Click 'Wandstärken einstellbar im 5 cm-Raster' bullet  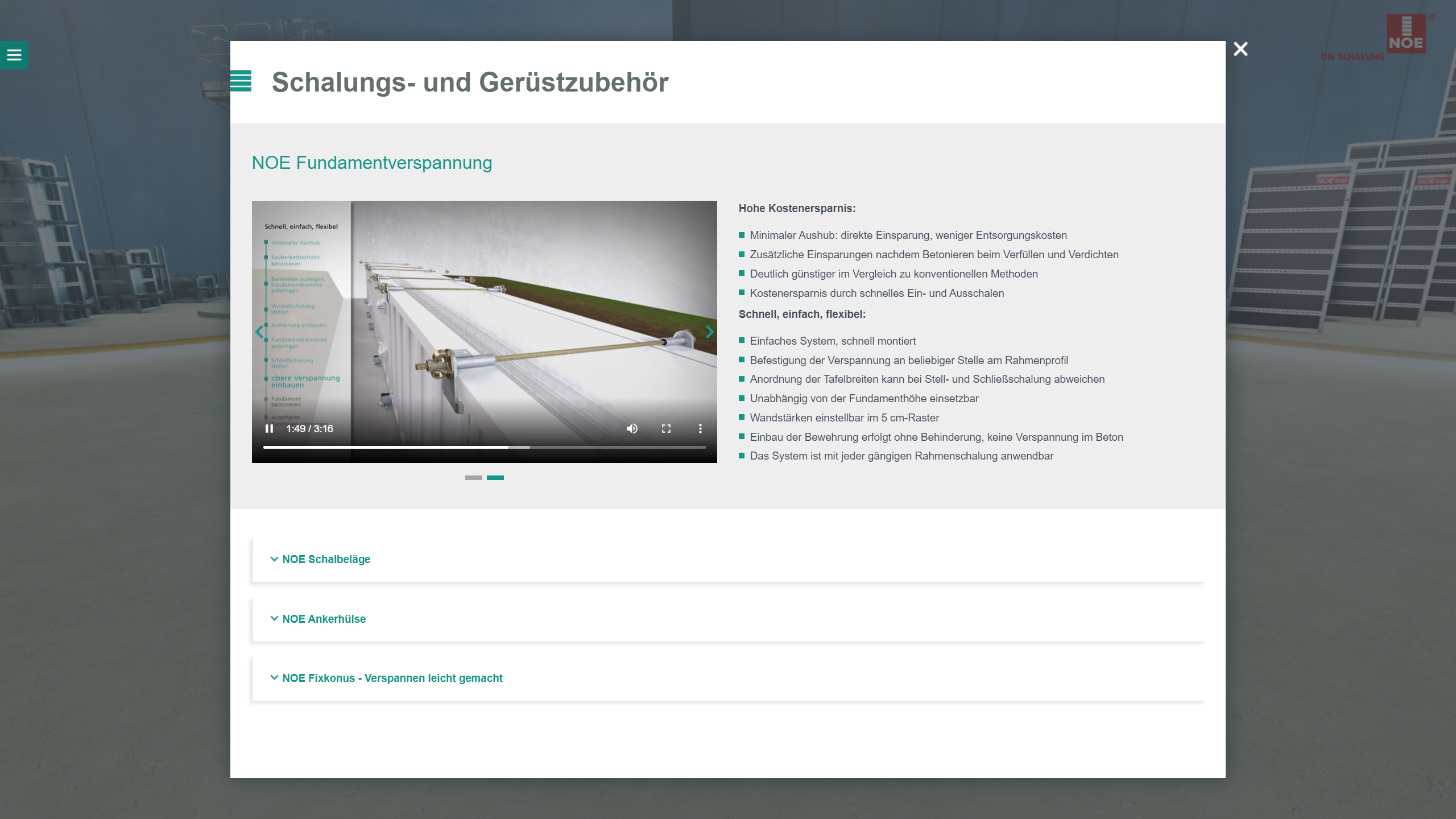pos(845,418)
